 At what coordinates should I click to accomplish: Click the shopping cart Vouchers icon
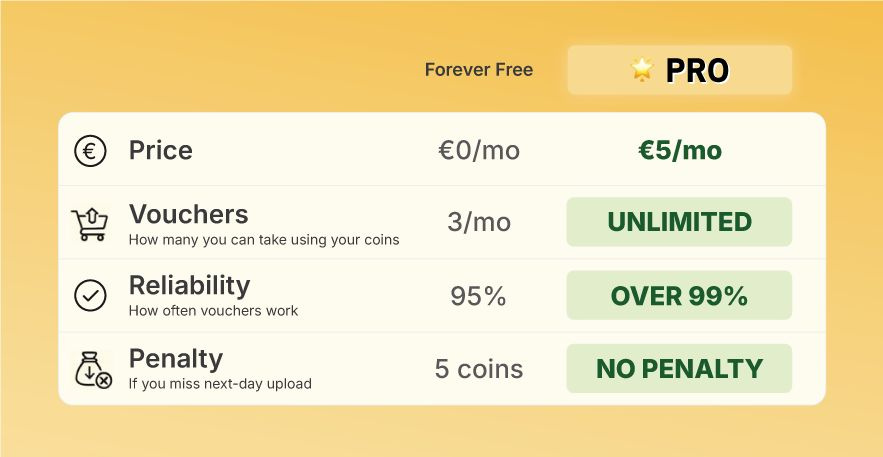pos(90,223)
